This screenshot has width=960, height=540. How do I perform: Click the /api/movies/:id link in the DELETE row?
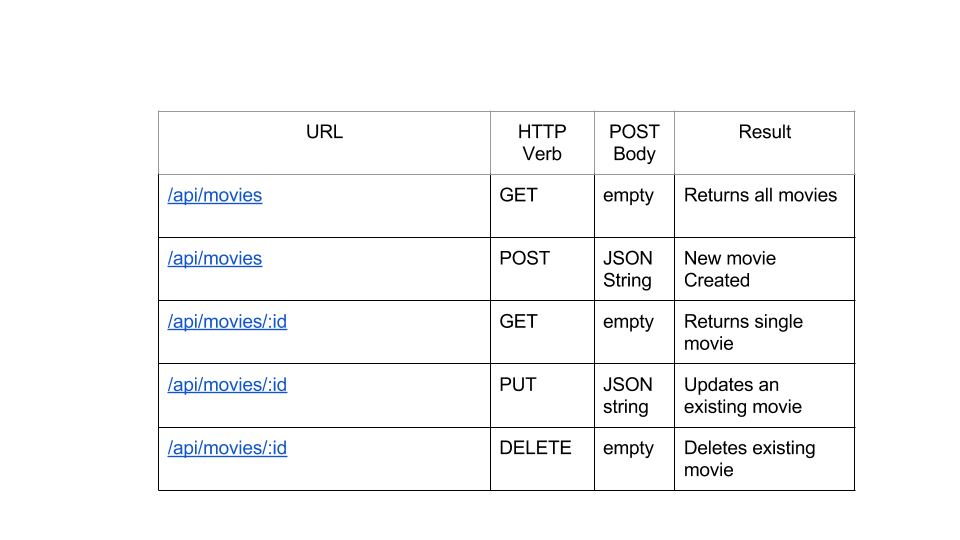click(x=227, y=448)
